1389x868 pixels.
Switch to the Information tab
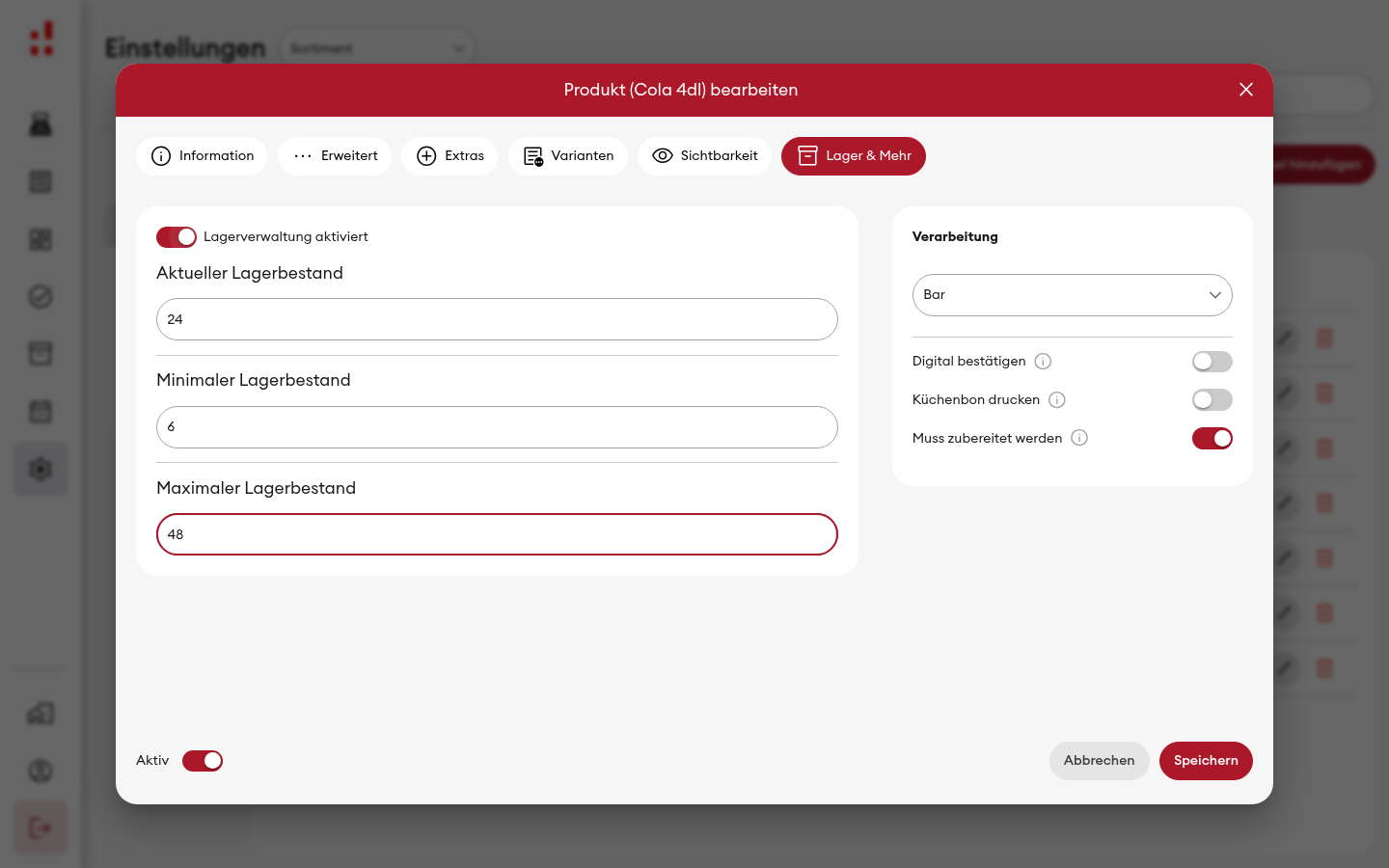[202, 156]
